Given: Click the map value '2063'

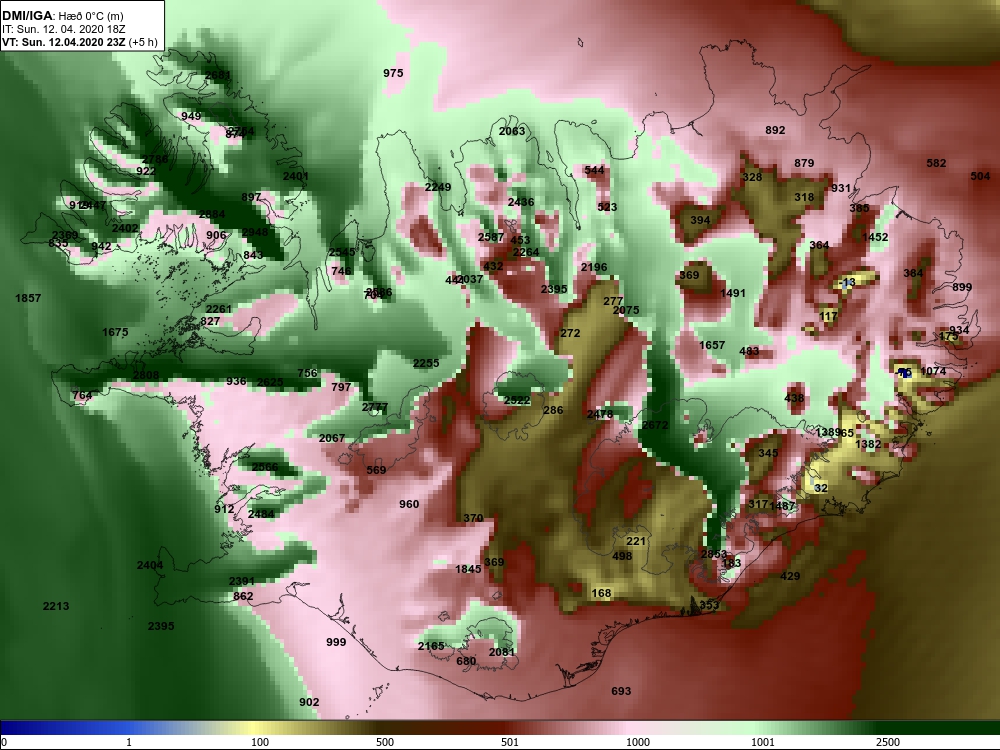Looking at the screenshot, I should pyautogui.click(x=511, y=131).
